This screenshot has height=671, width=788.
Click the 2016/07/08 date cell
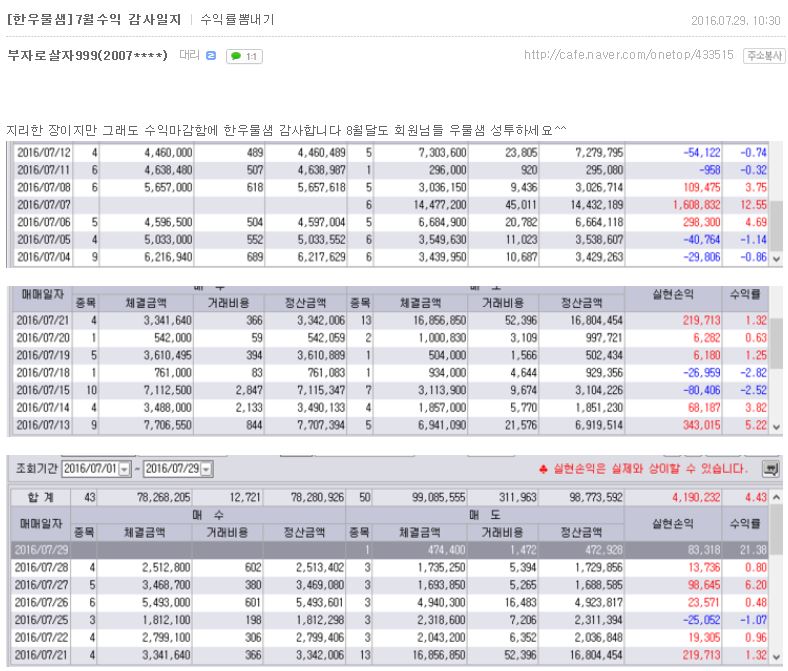44,187
